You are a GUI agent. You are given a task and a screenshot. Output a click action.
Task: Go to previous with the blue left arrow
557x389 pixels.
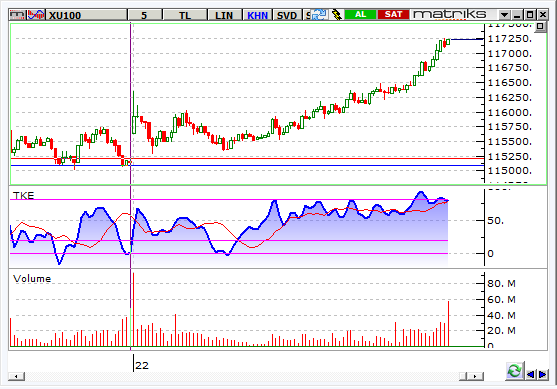[530, 374]
